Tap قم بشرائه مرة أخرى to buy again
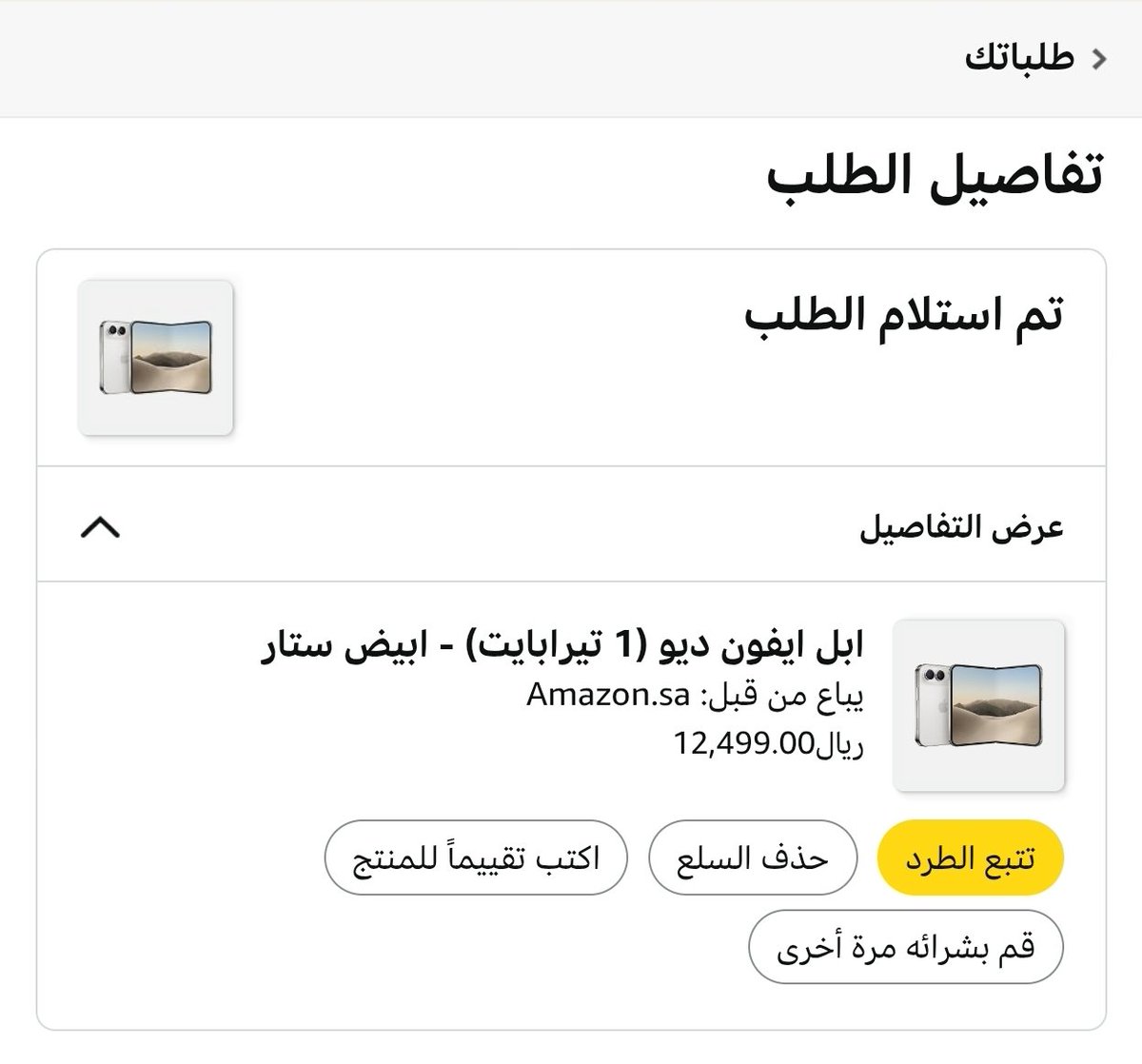 (x=906, y=948)
